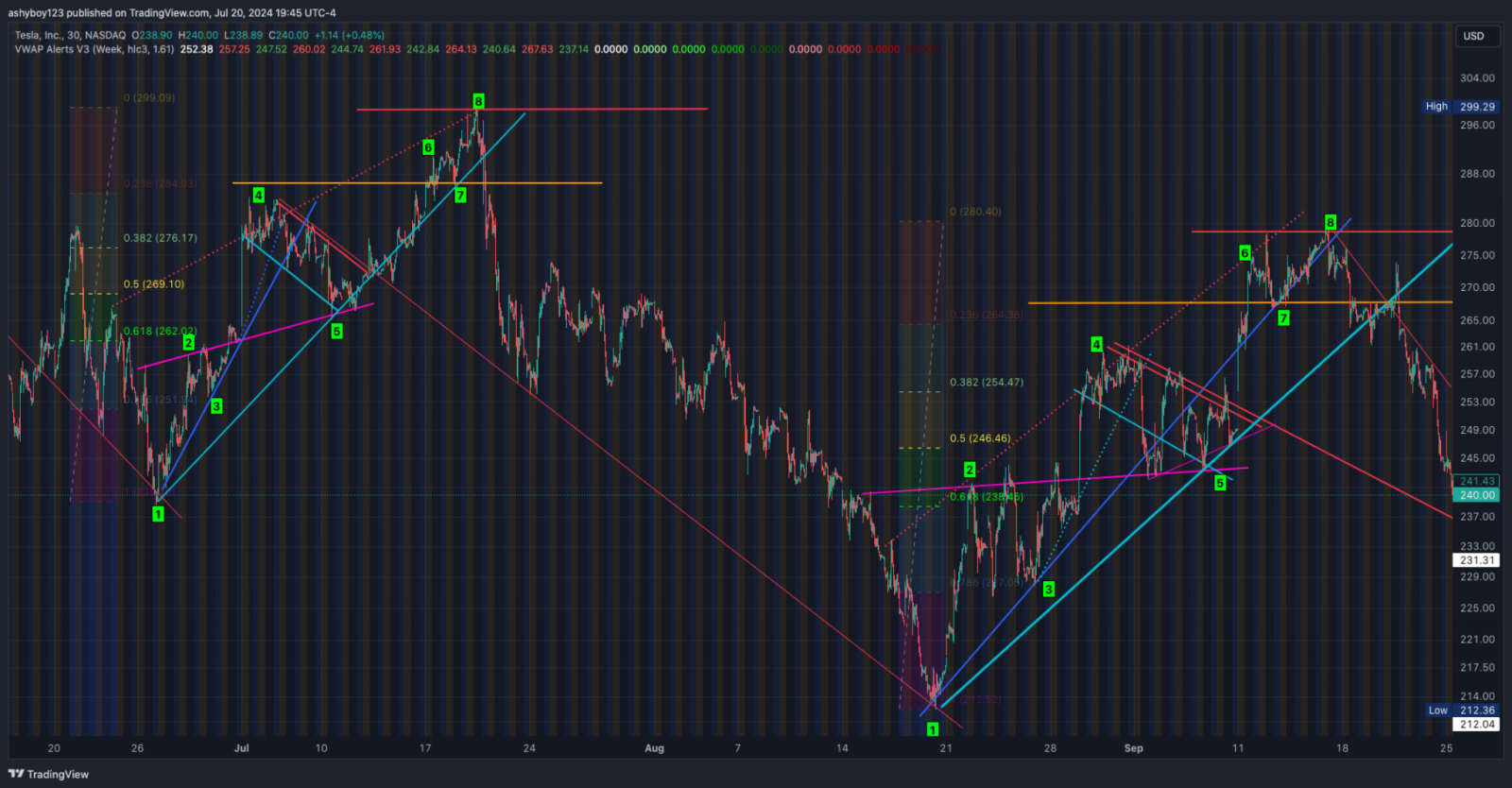1512x788 pixels.
Task: Click the Jul label on time axis
Action: point(242,748)
